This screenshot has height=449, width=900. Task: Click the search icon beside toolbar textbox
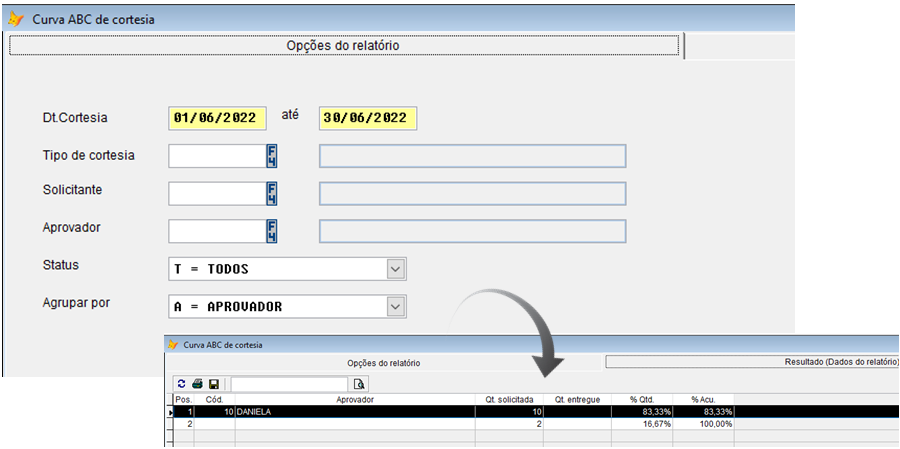360,383
